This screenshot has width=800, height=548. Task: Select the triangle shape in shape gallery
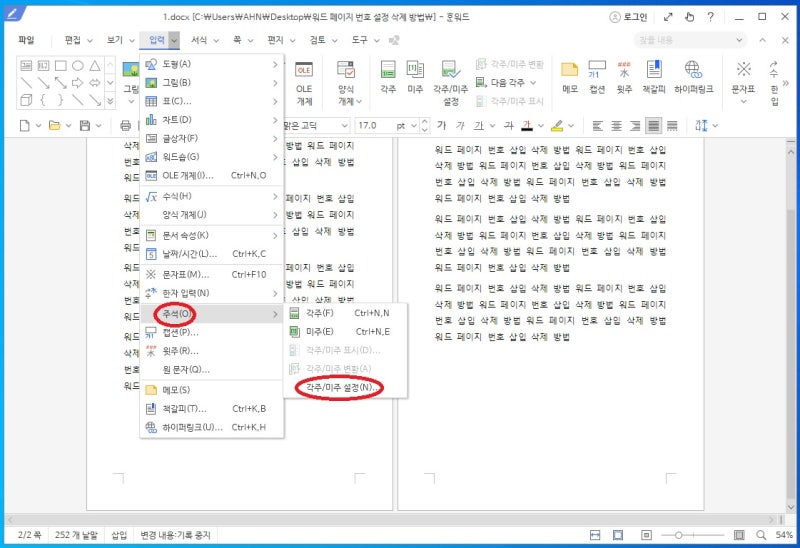(95, 65)
